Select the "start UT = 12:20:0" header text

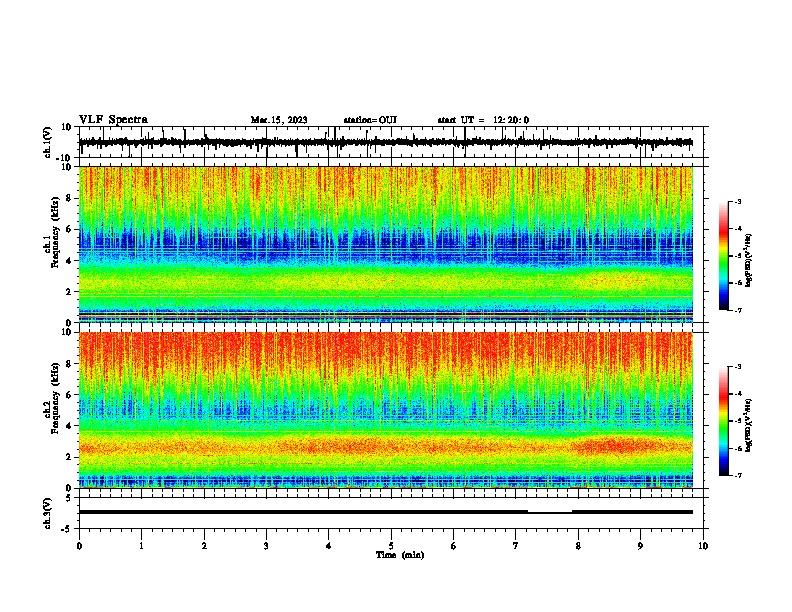(x=483, y=120)
